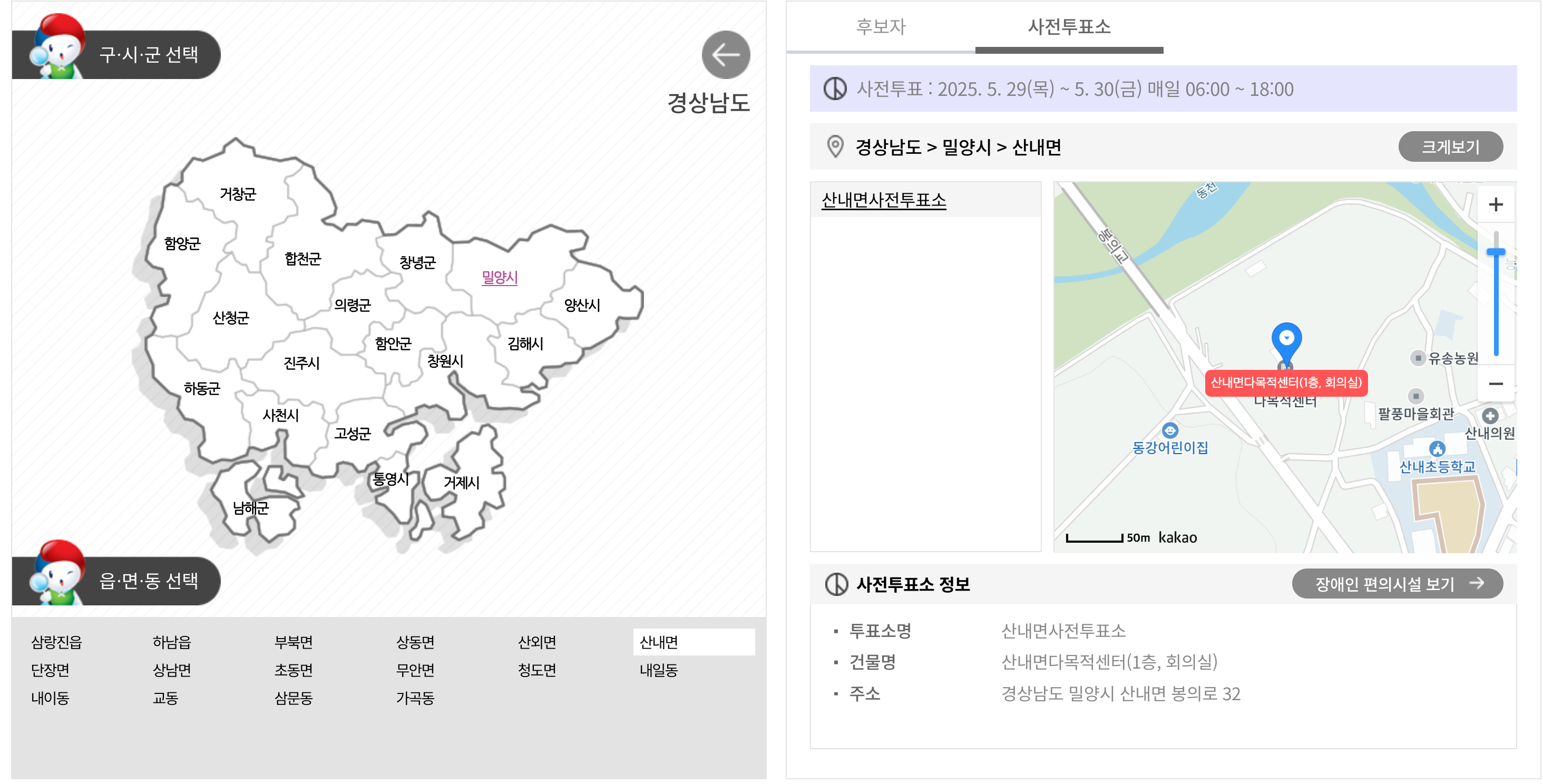Select 산내면사전투표소 in the list

(884, 200)
